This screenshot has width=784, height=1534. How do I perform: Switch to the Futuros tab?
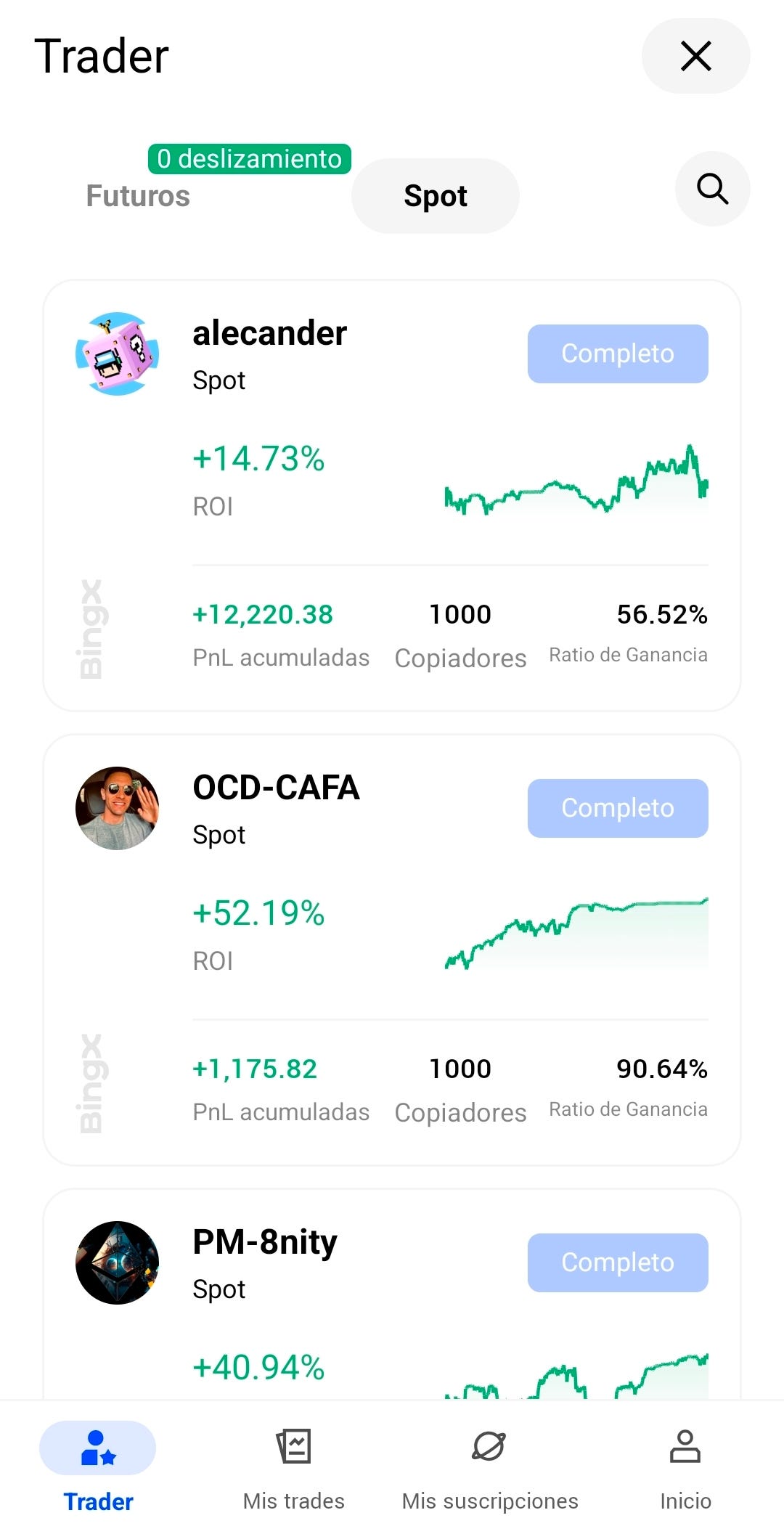138,196
